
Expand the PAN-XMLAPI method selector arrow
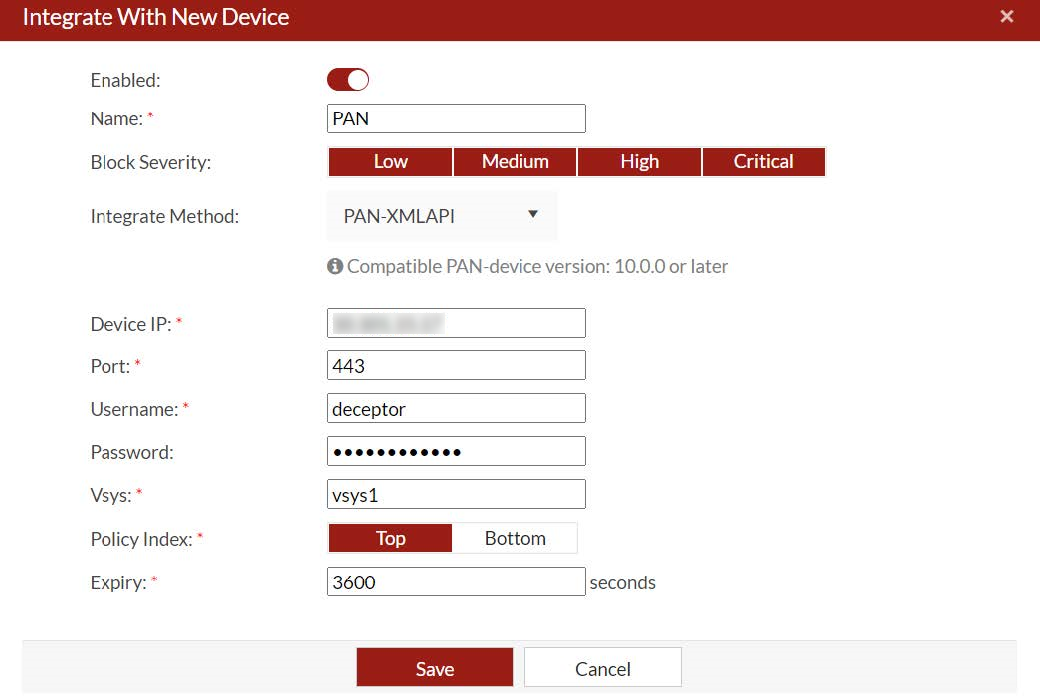[x=533, y=216]
